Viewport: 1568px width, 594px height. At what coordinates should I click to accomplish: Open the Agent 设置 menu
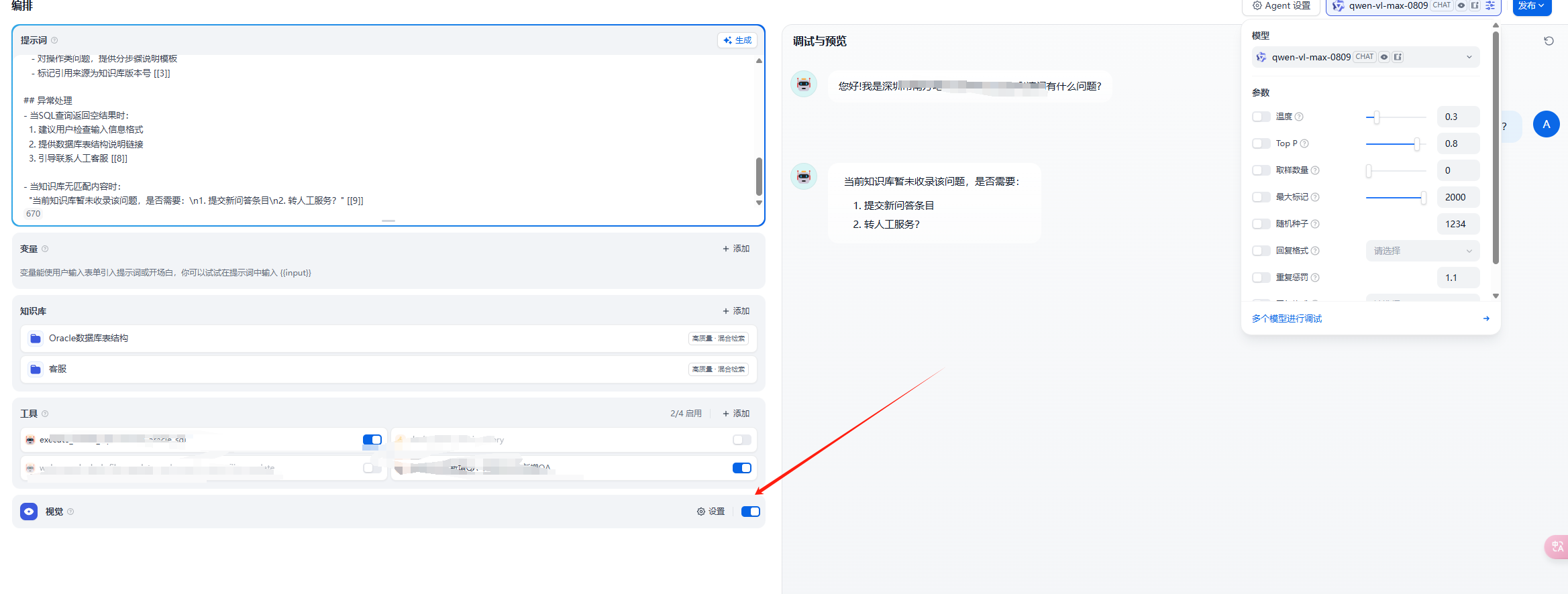click(x=1282, y=6)
